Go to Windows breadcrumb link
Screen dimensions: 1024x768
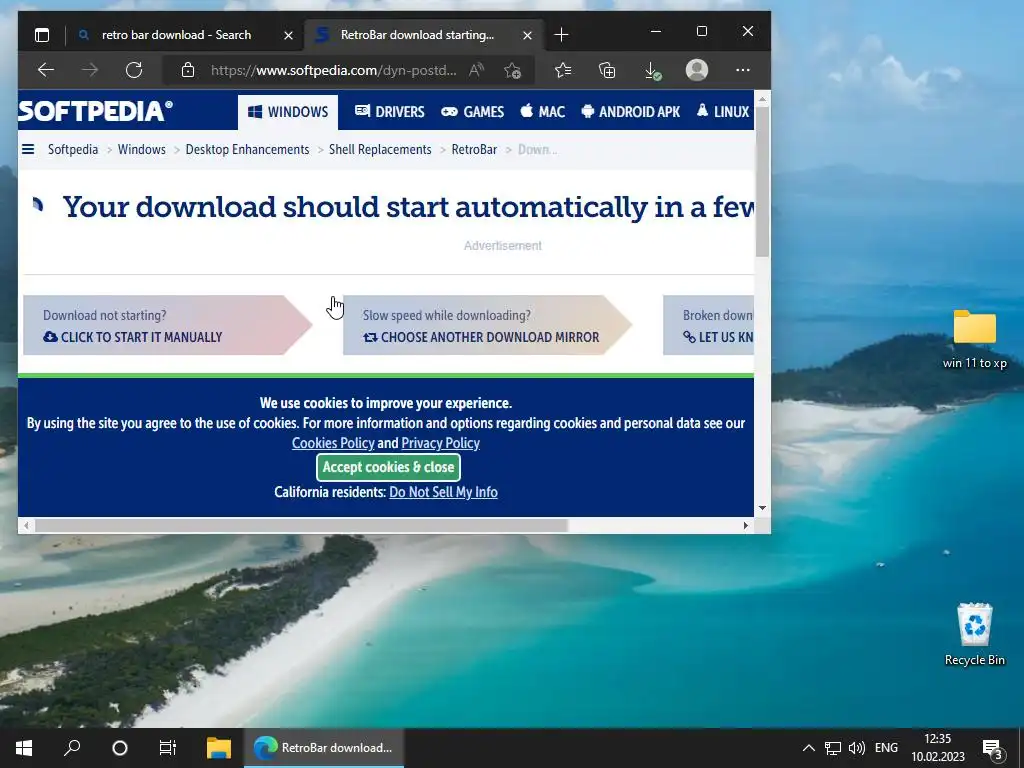tap(142, 150)
